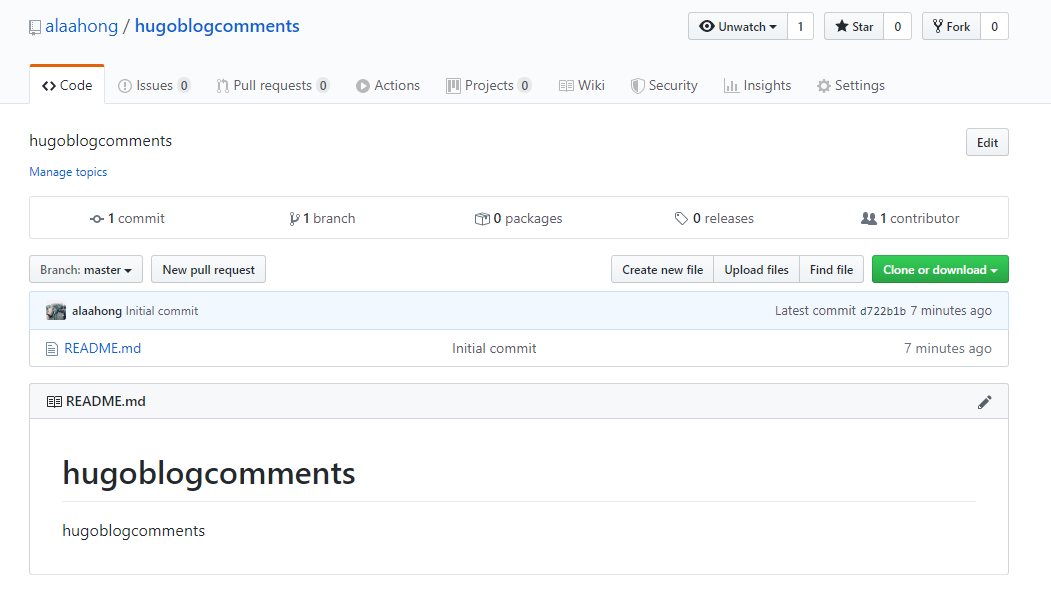The width and height of the screenshot is (1051, 595).
Task: Switch to the Issues tab
Action: 154,85
